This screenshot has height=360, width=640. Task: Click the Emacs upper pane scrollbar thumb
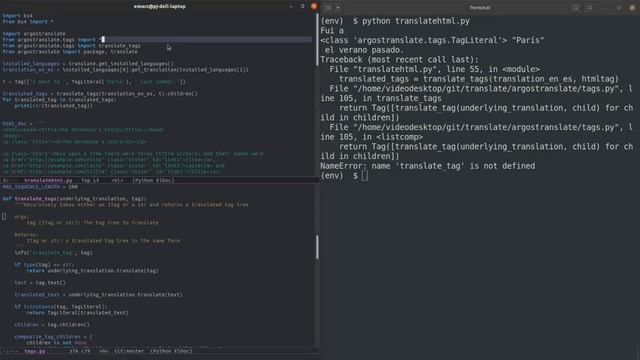click(x=317, y=39)
